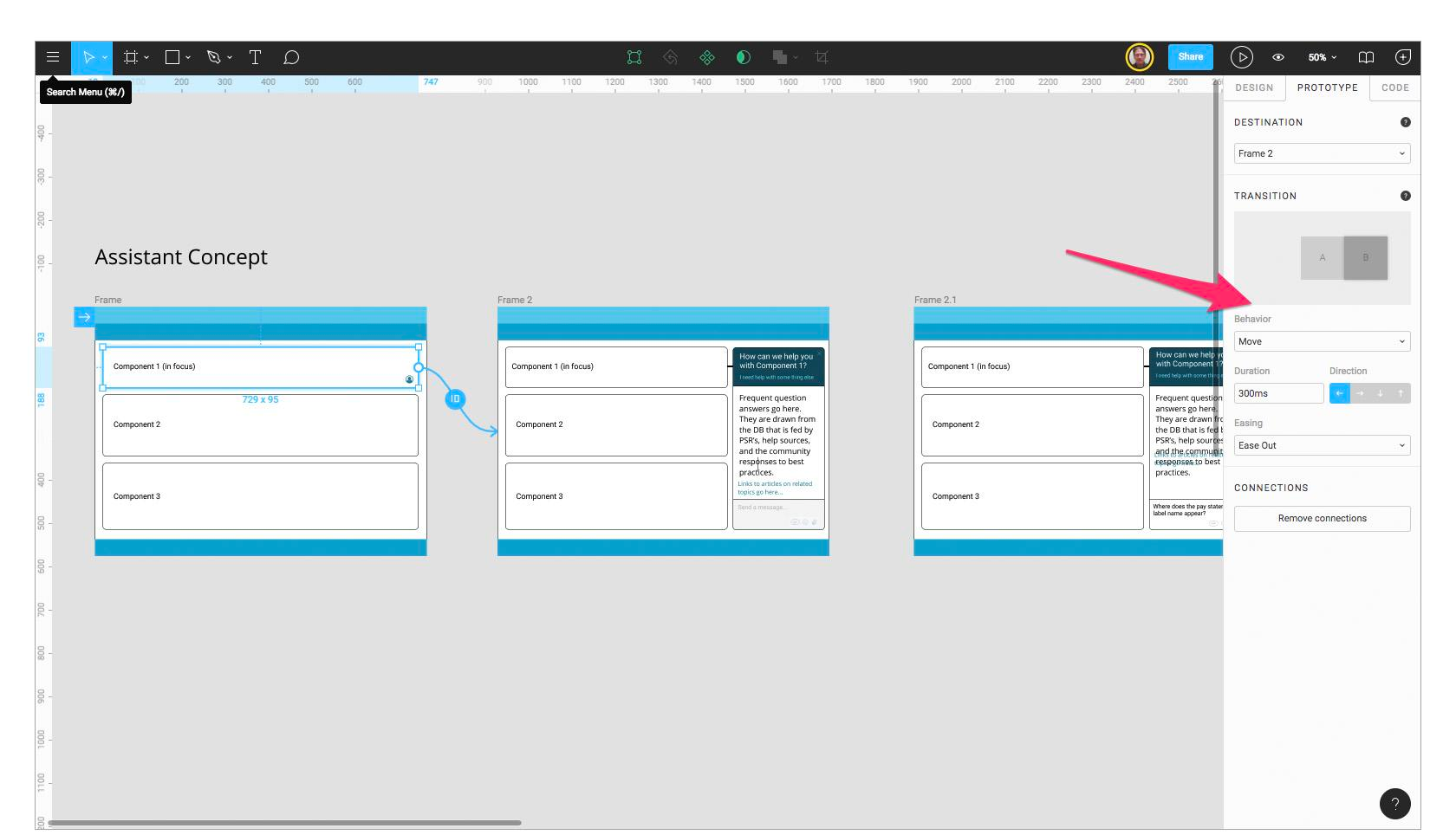Select Component 2 in Frame 2
1456x835 pixels.
click(616, 424)
